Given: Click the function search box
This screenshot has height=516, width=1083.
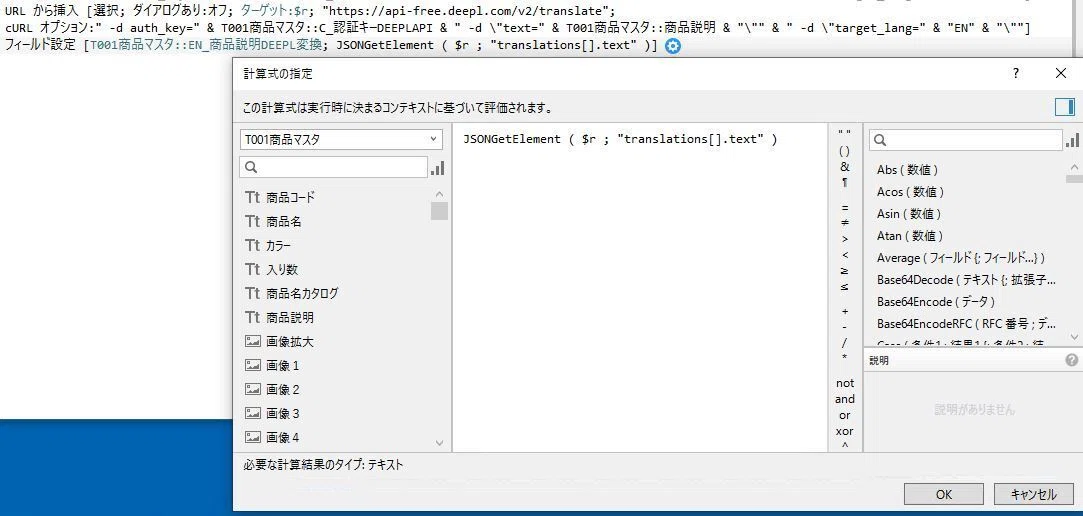Looking at the screenshot, I should pos(965,140).
